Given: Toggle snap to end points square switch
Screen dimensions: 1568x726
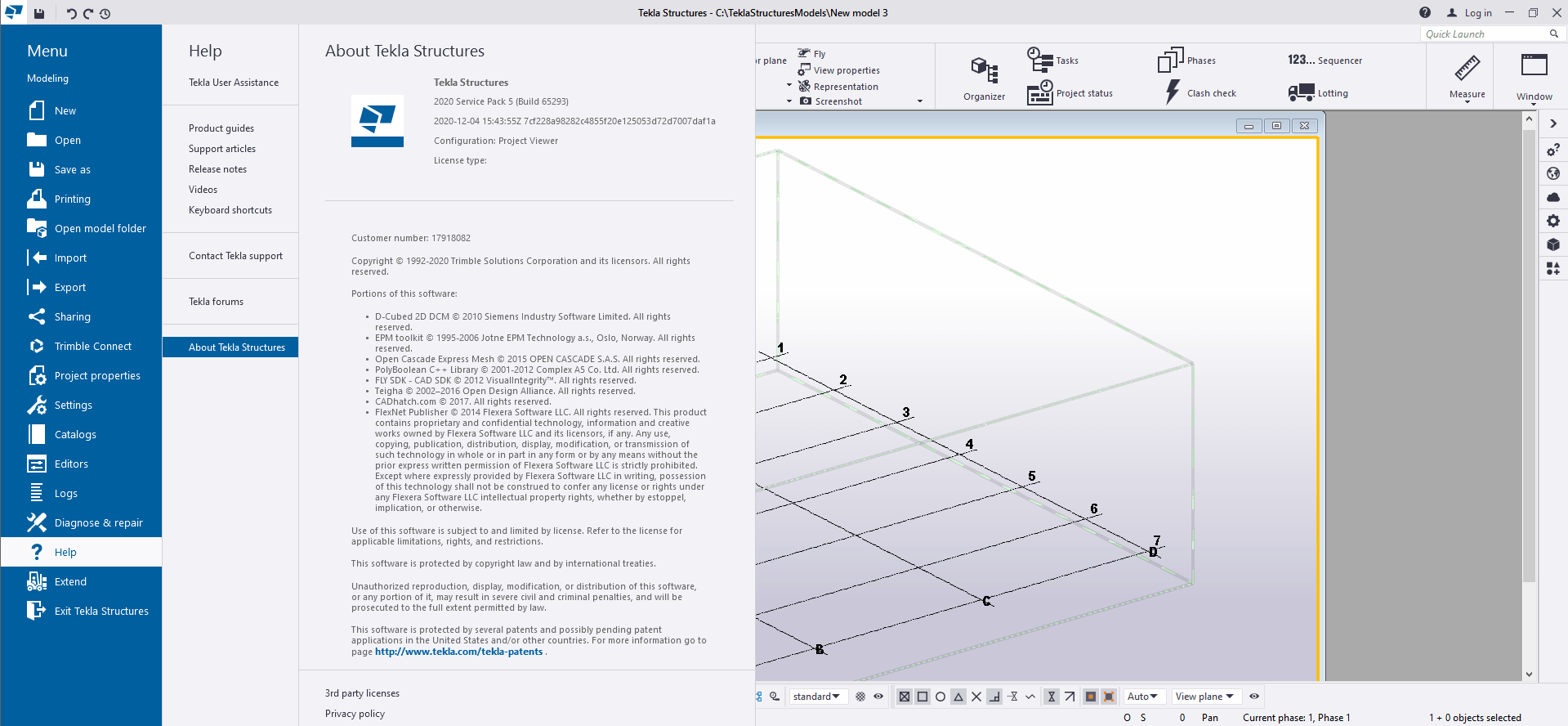Looking at the screenshot, I should (922, 697).
